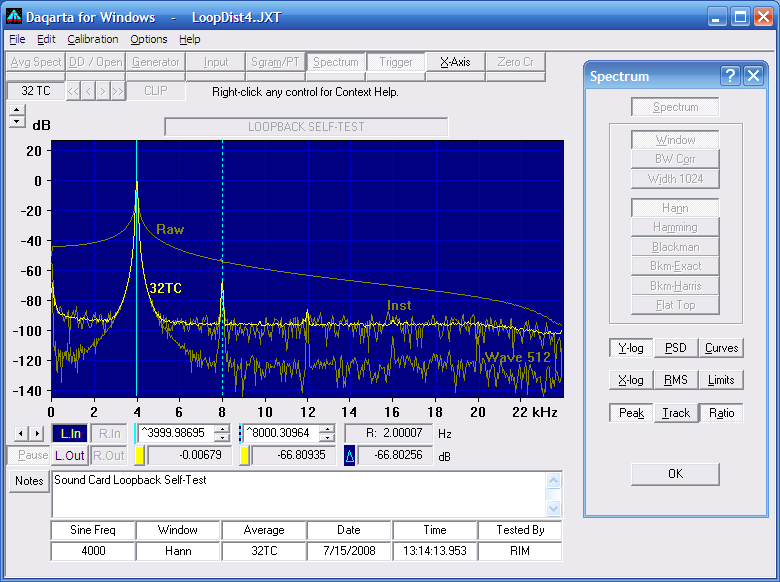
Task: Shift trace left with left arrow button
Action: tap(20, 433)
